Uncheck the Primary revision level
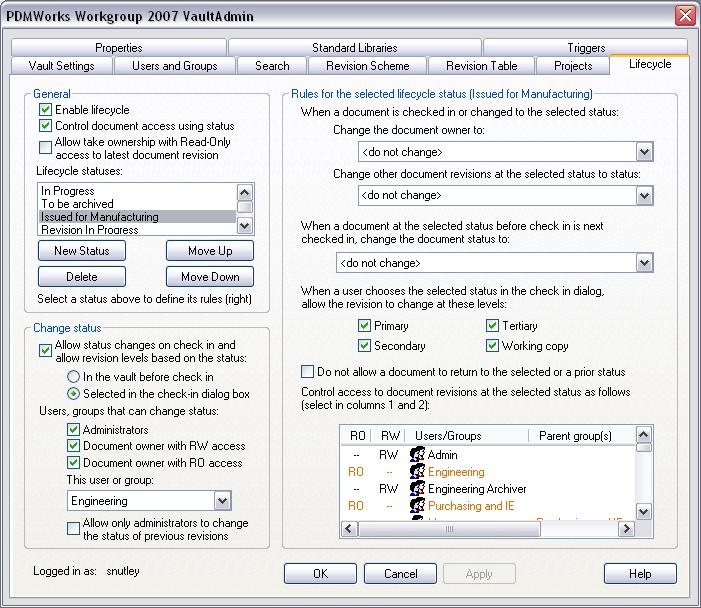701x608 pixels. point(364,325)
